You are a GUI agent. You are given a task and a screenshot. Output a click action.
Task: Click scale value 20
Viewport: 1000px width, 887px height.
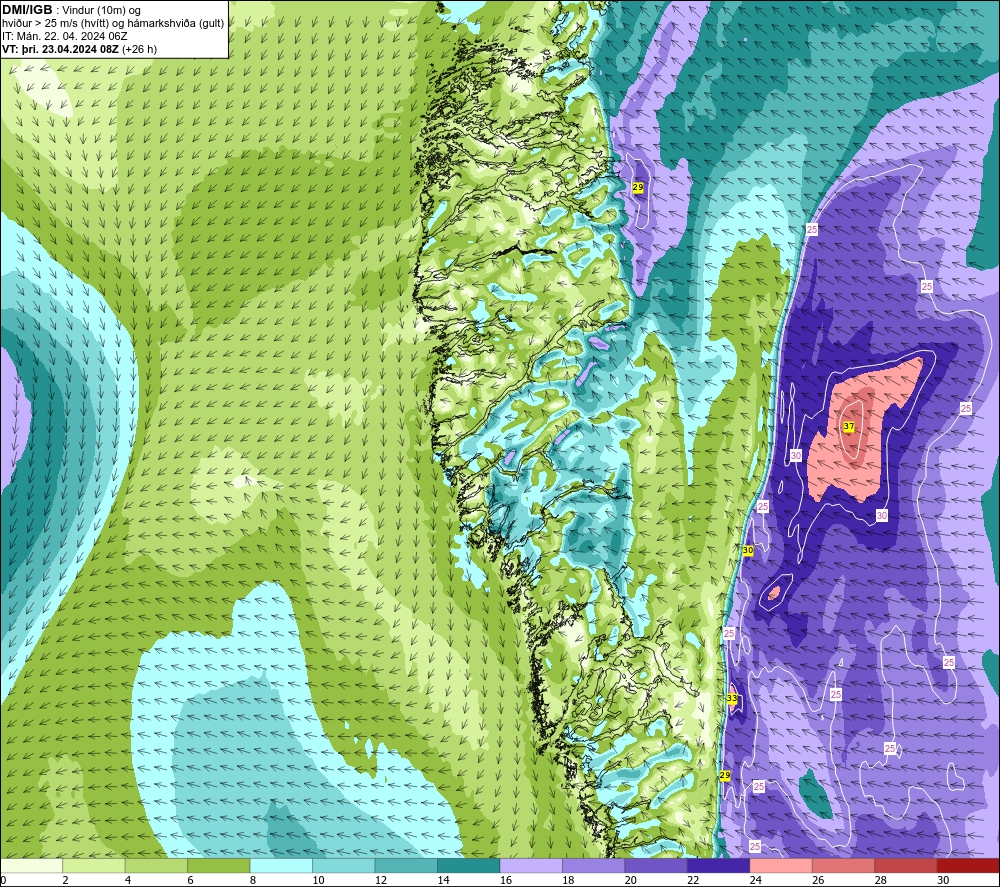631,880
